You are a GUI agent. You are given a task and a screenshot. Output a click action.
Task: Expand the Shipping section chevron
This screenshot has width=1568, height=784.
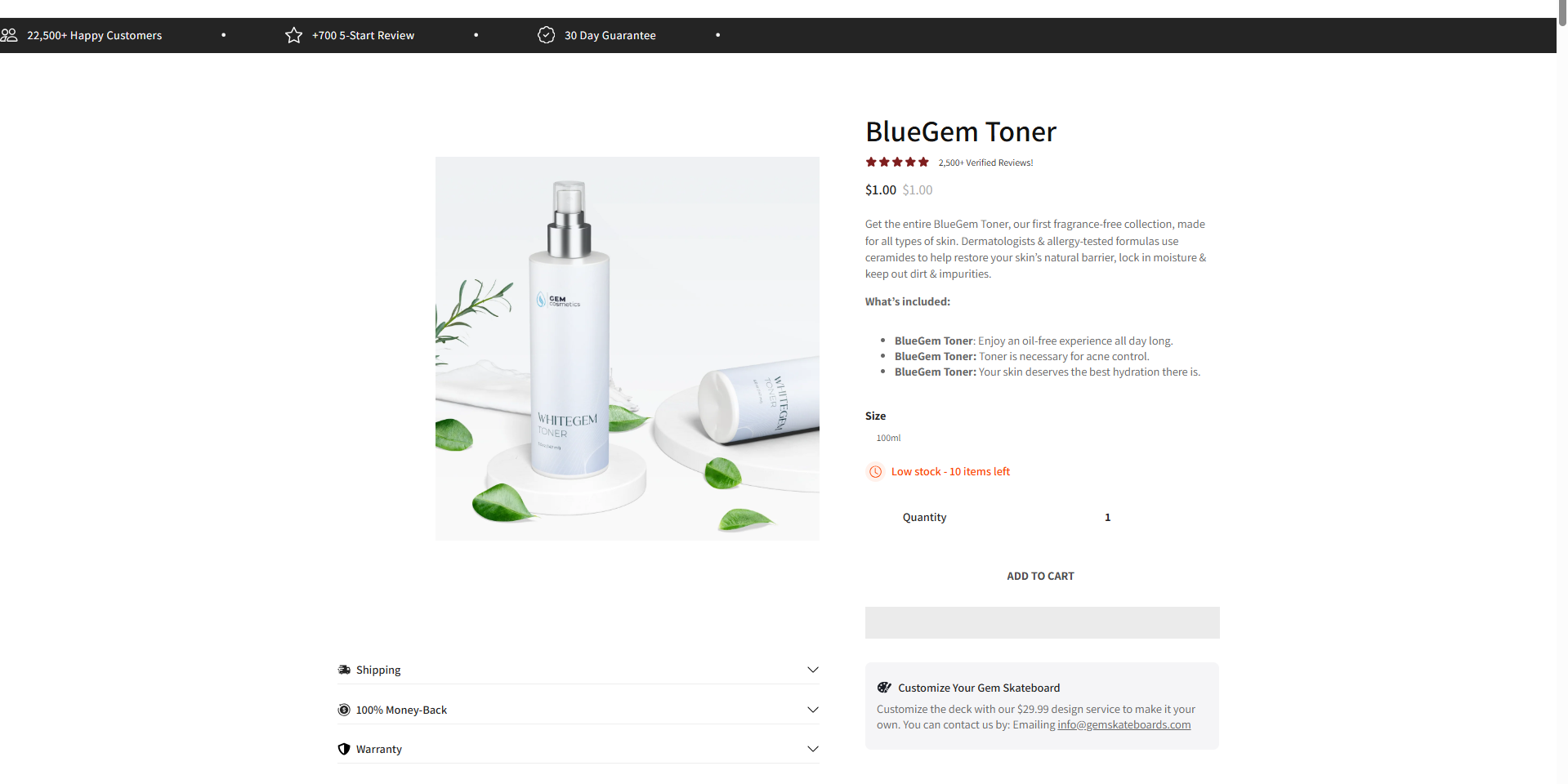813,670
